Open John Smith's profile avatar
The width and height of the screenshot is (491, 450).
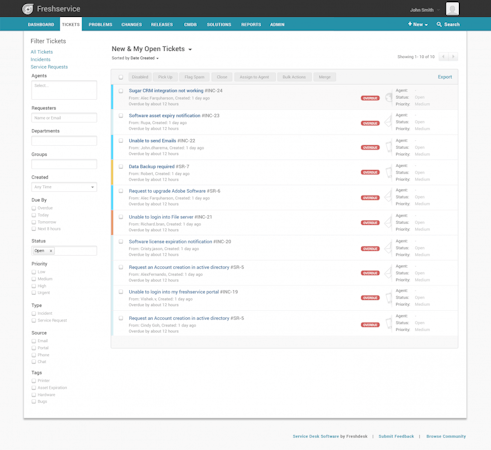(x=452, y=9)
